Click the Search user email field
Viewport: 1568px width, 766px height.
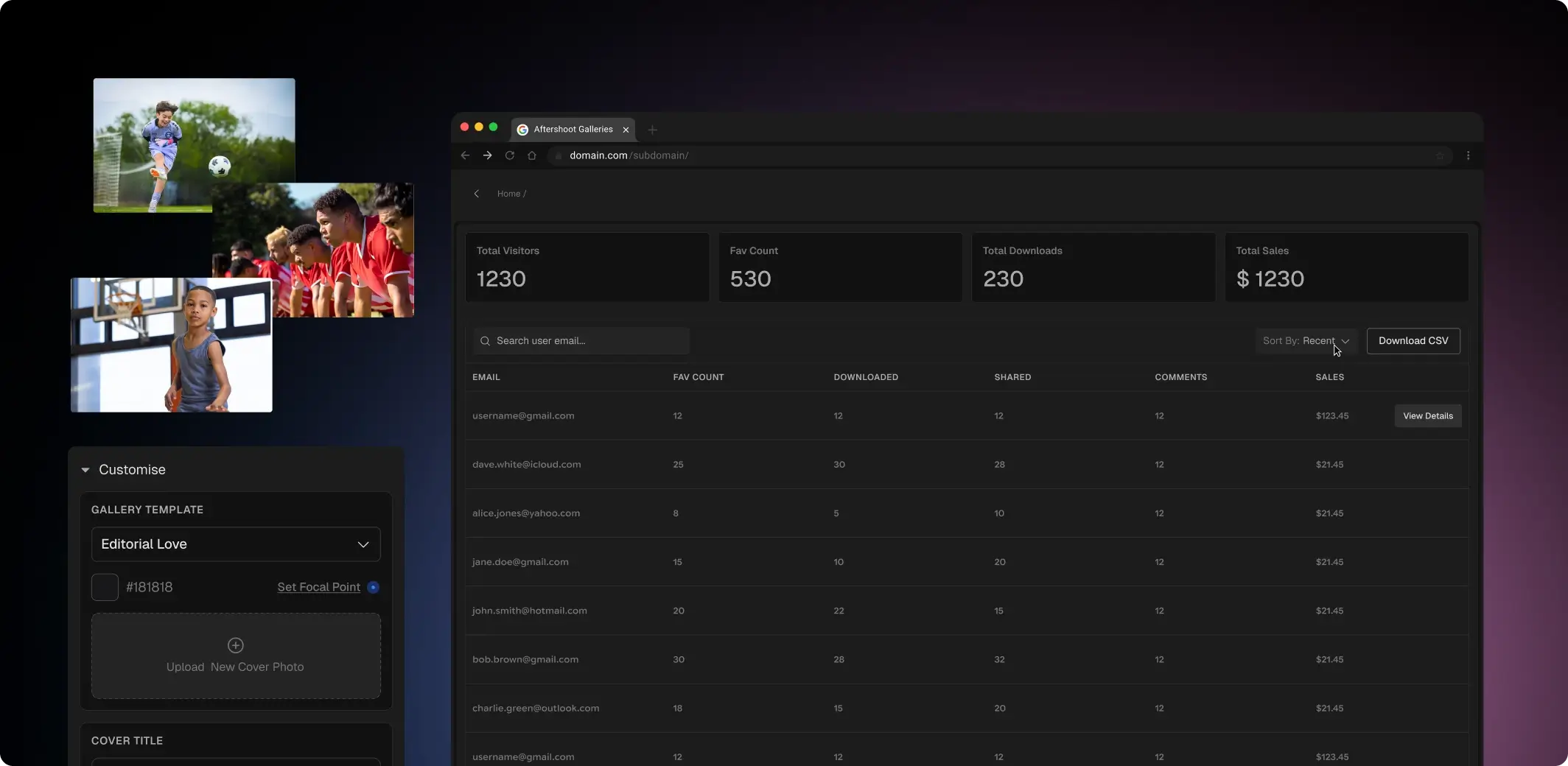tap(581, 341)
